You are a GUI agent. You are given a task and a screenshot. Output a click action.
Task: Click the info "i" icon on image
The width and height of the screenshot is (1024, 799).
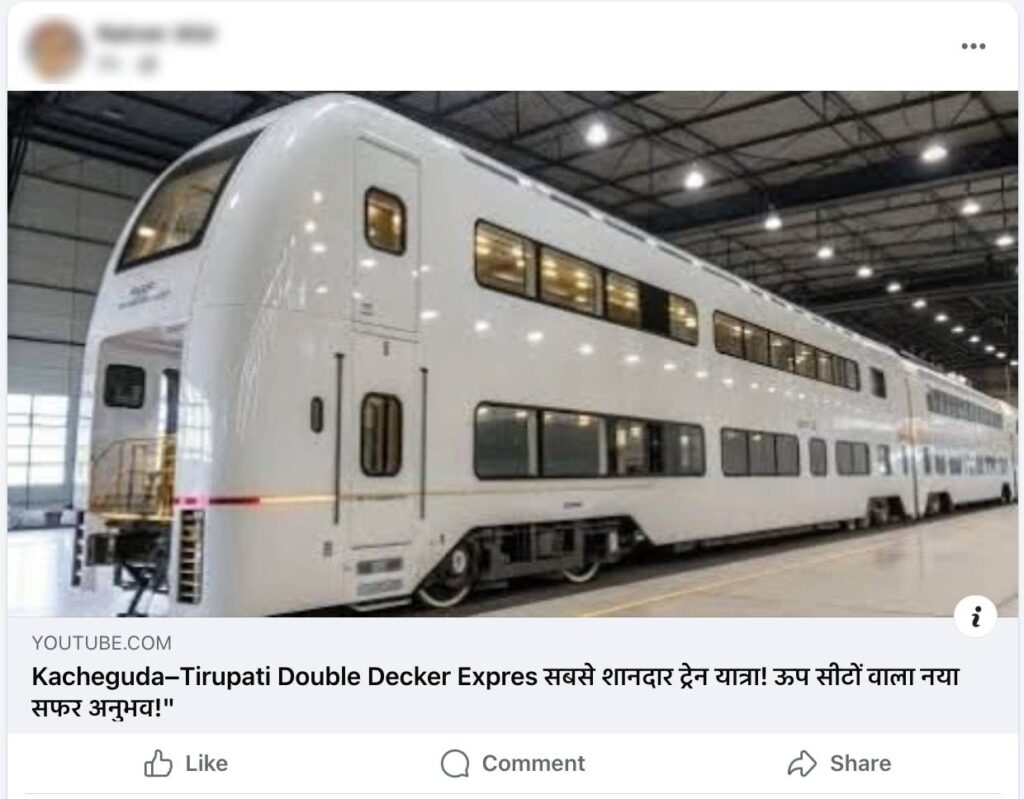coord(976,616)
